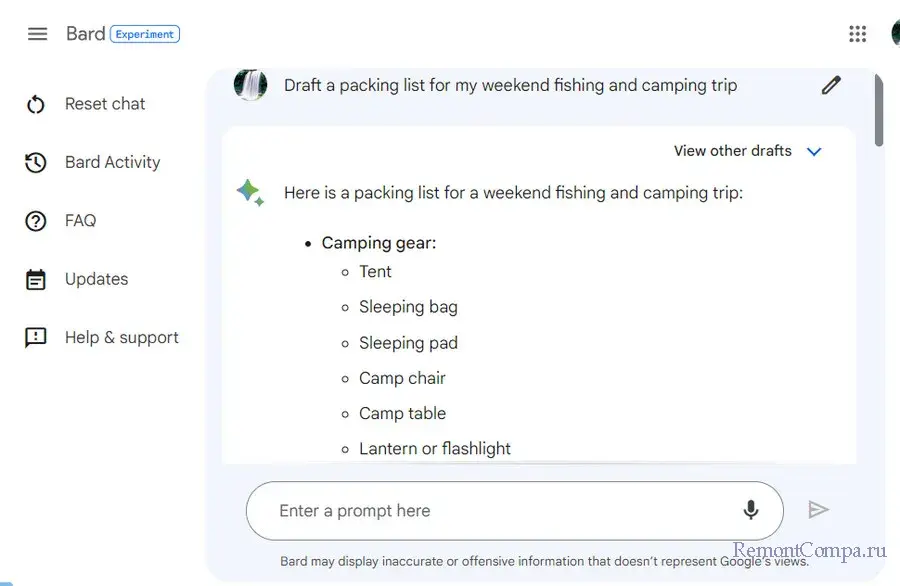
Task: Click the Experiment badge
Action: (145, 34)
